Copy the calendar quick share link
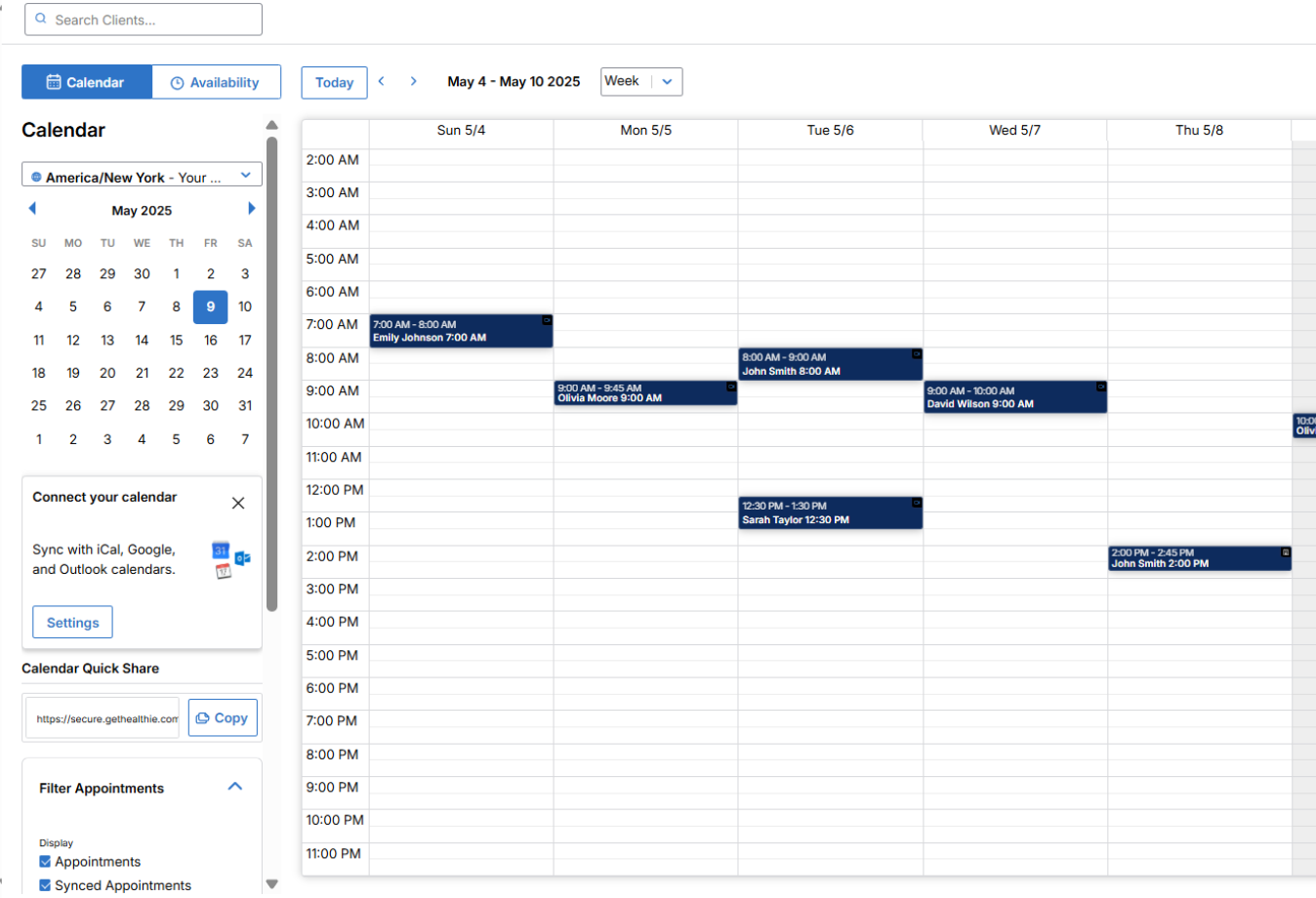Screen dimensions: 1316x898 click(223, 718)
